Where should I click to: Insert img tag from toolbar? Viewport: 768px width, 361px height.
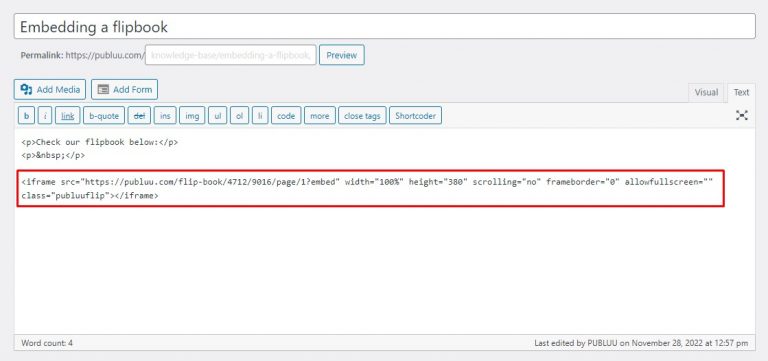[192, 116]
